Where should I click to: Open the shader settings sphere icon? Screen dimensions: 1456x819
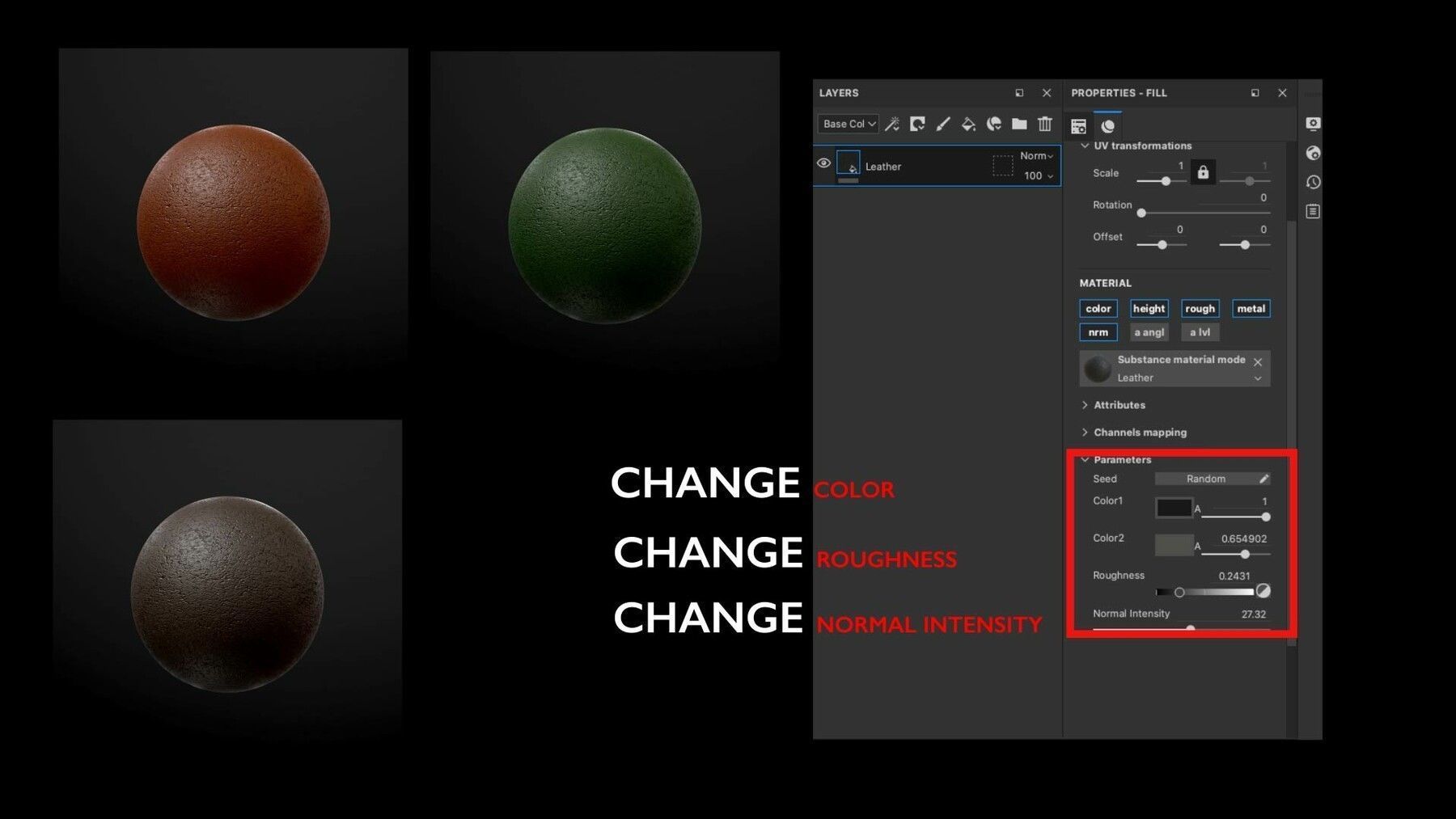(1313, 153)
